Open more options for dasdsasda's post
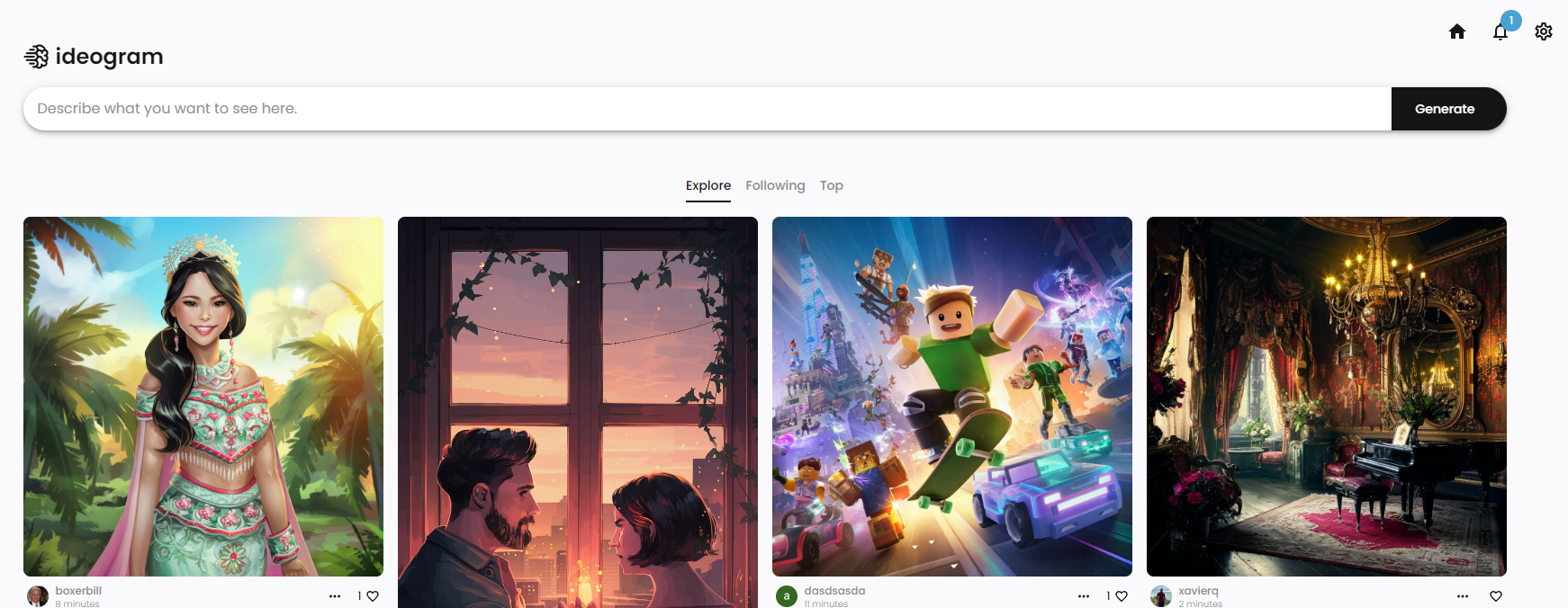Viewport: 1568px width, 608px height. click(1084, 596)
